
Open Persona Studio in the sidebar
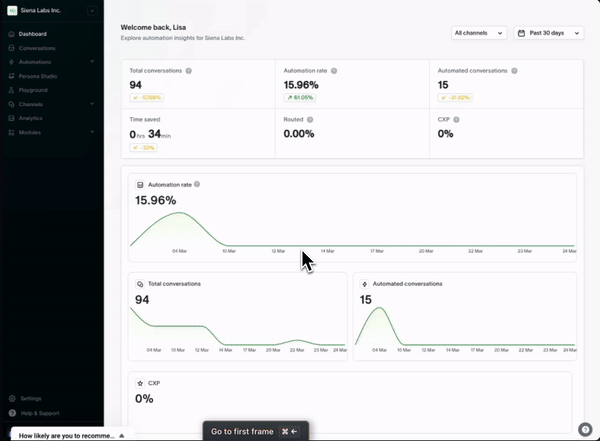(x=38, y=76)
